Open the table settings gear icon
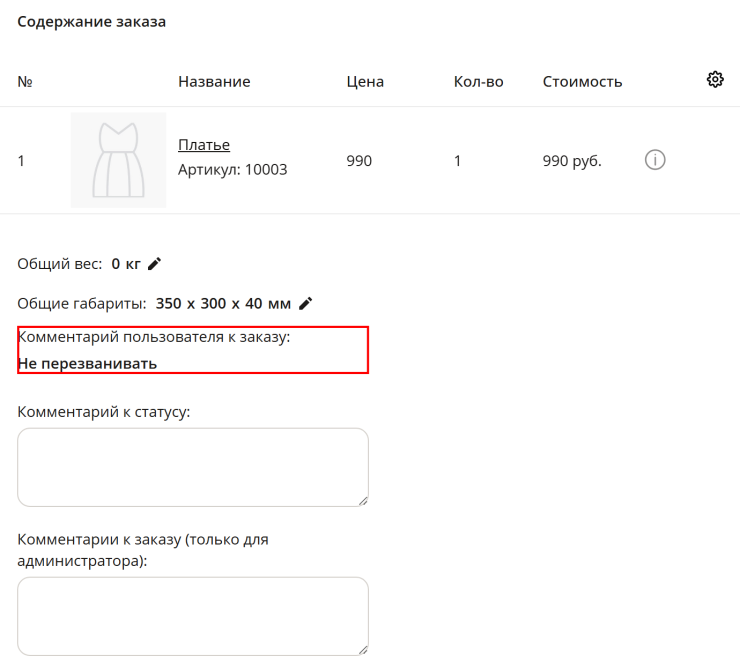Screen dimensions: 740x670 (715, 79)
